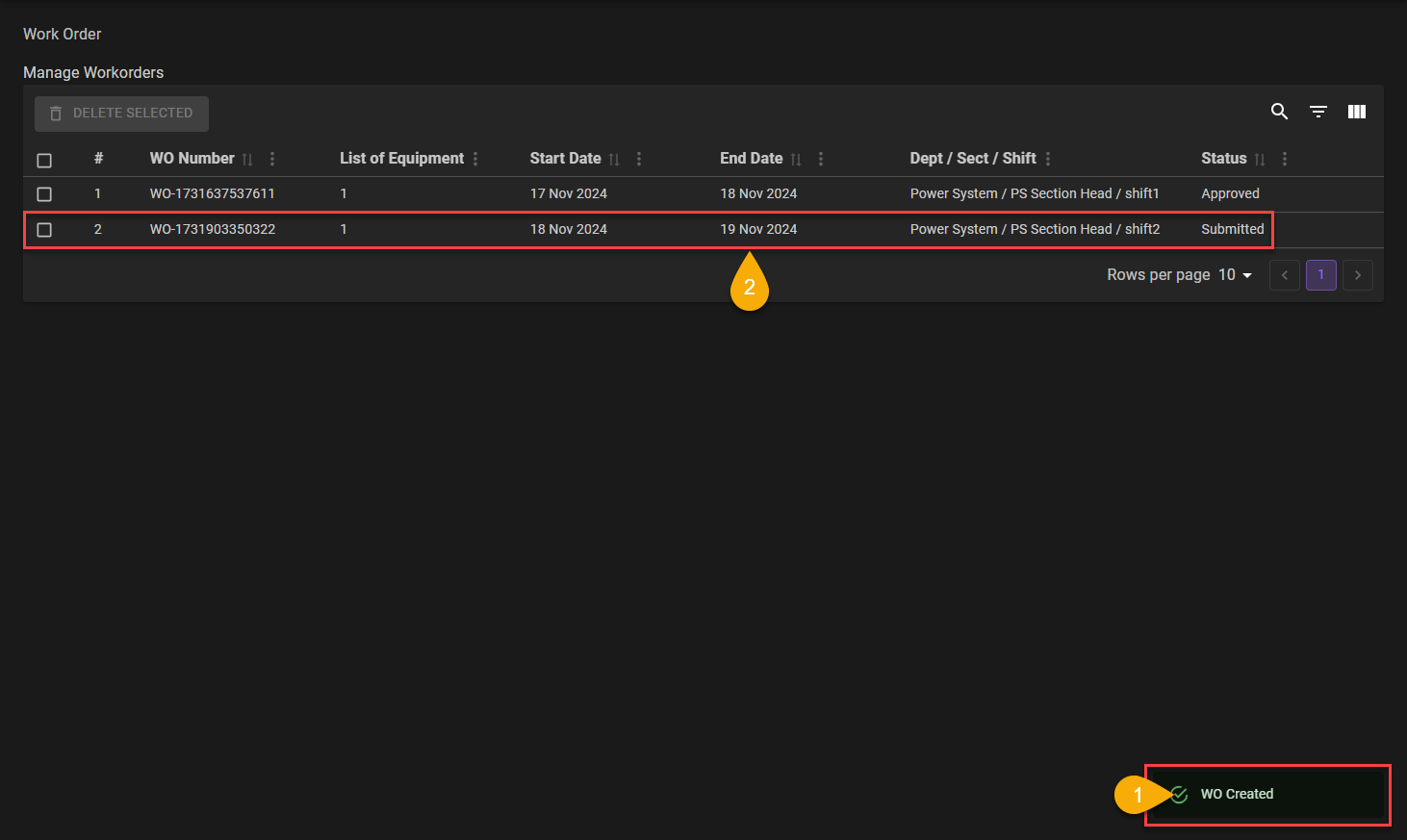Open WO Number column options menu

pos(272,159)
